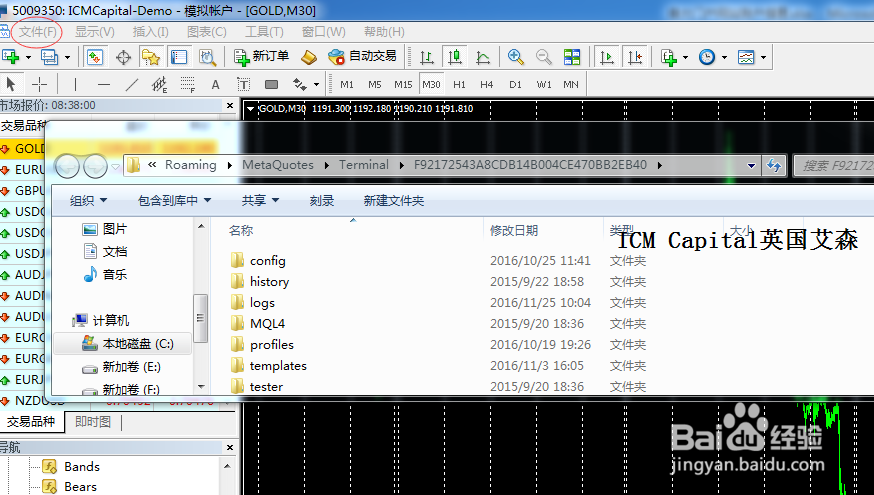Open the 组织 dropdown in Explorer
This screenshot has width=874, height=495.
88,201
